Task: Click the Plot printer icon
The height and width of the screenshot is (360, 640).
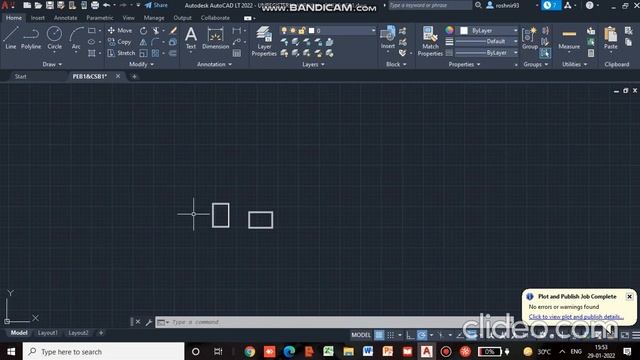Action: (x=95, y=5)
